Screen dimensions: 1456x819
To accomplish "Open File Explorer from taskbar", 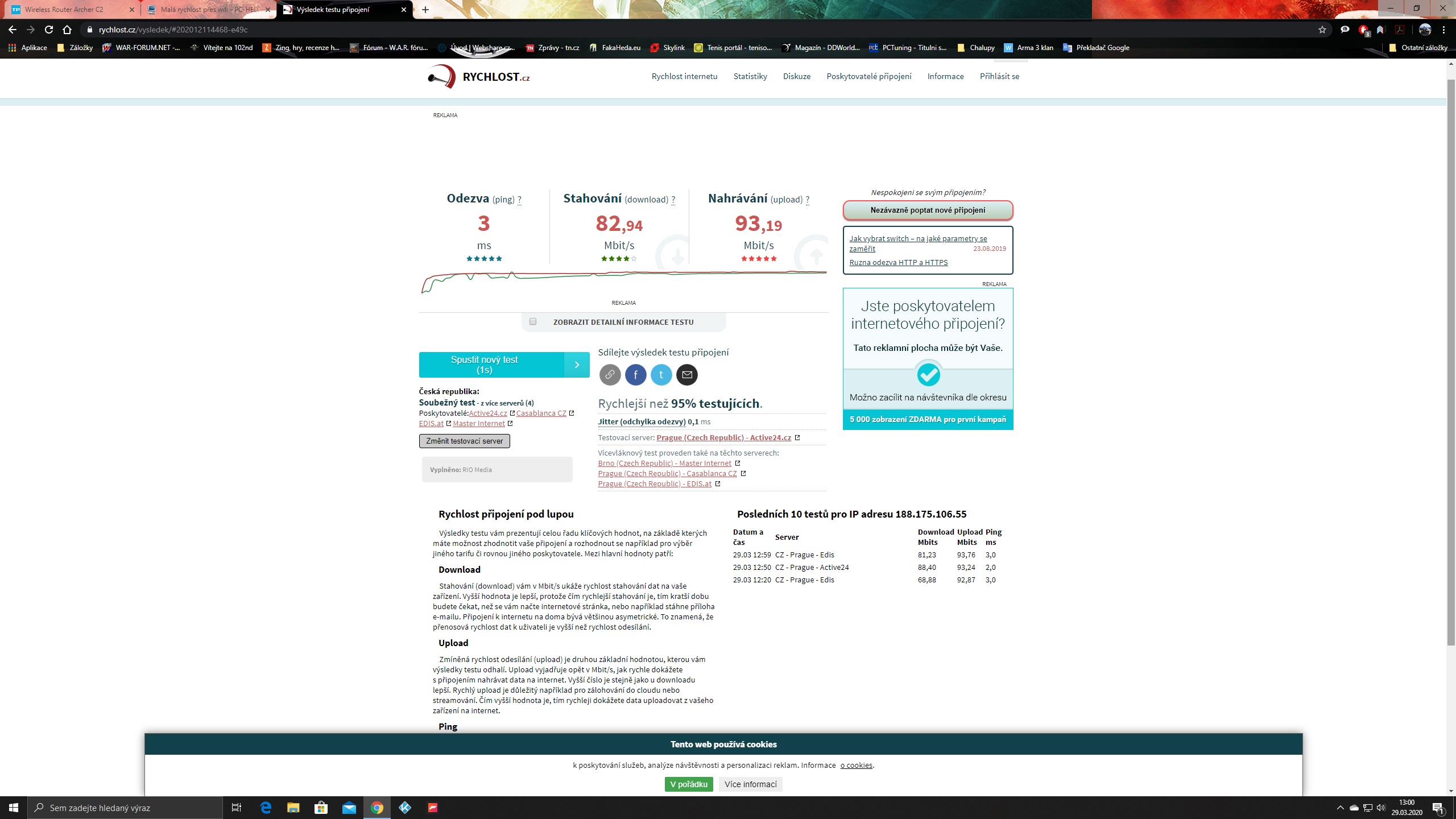I will click(x=293, y=808).
